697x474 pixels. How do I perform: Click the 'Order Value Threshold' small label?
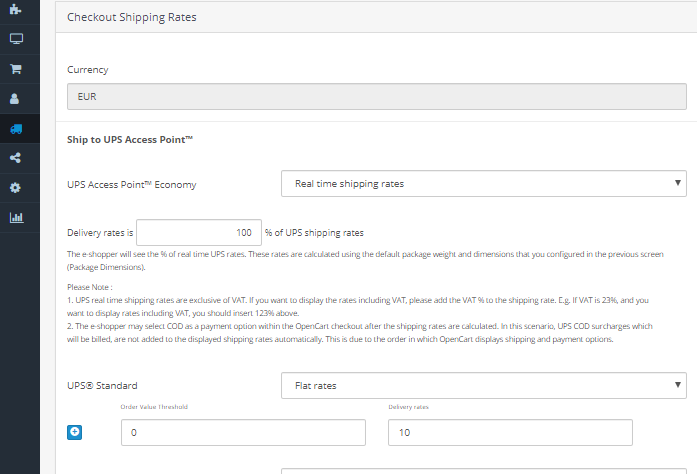pos(154,407)
